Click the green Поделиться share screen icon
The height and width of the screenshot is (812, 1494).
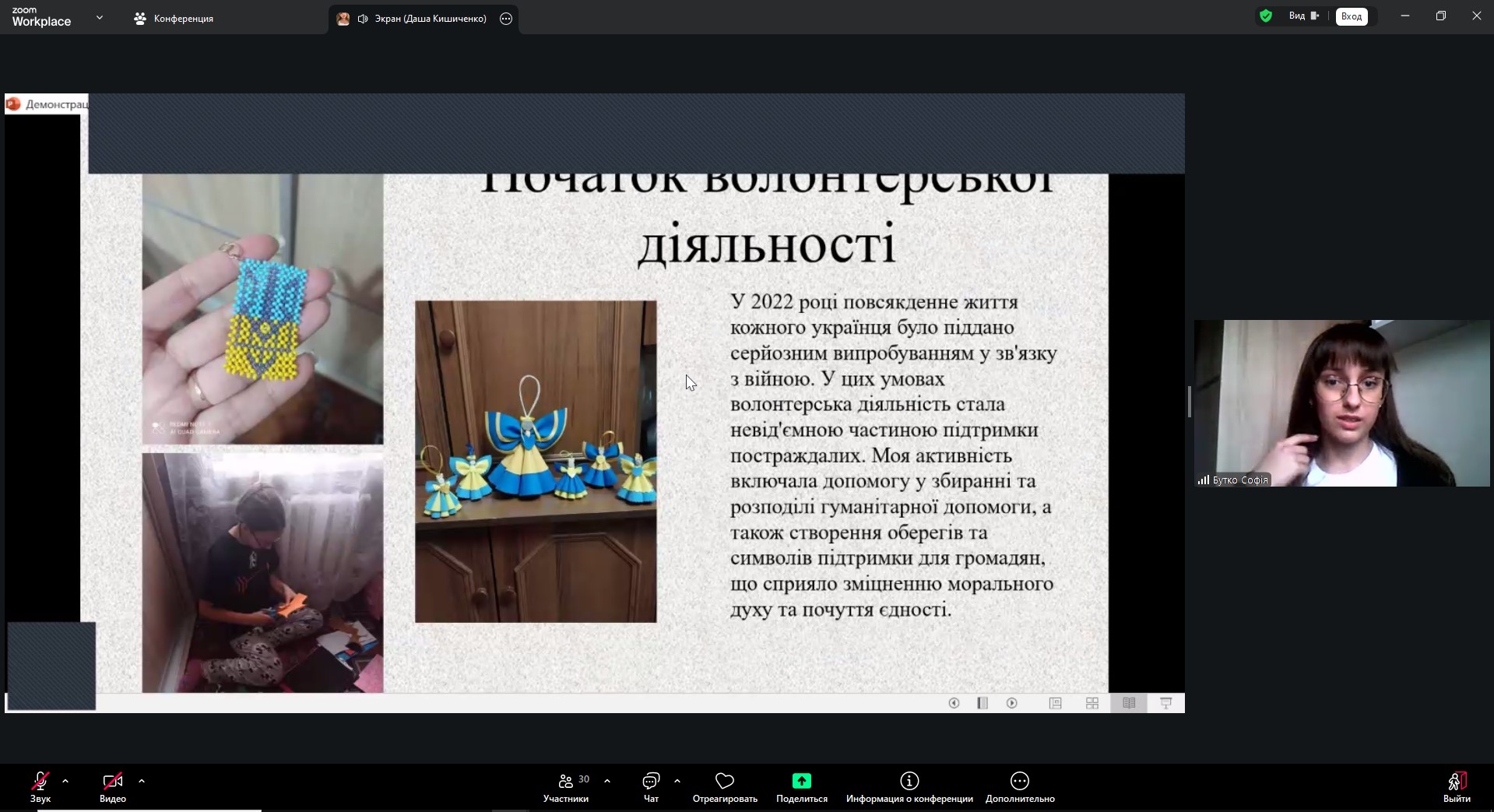click(x=801, y=781)
